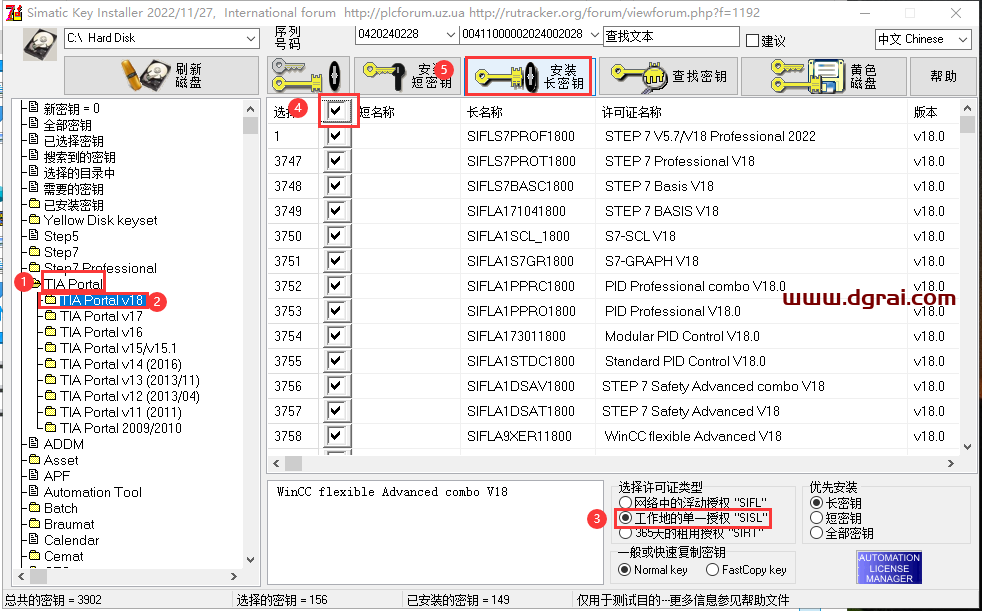Select the TIA Portal v15/v15.1 folder
Screen dimensions: 982x611
[118, 348]
